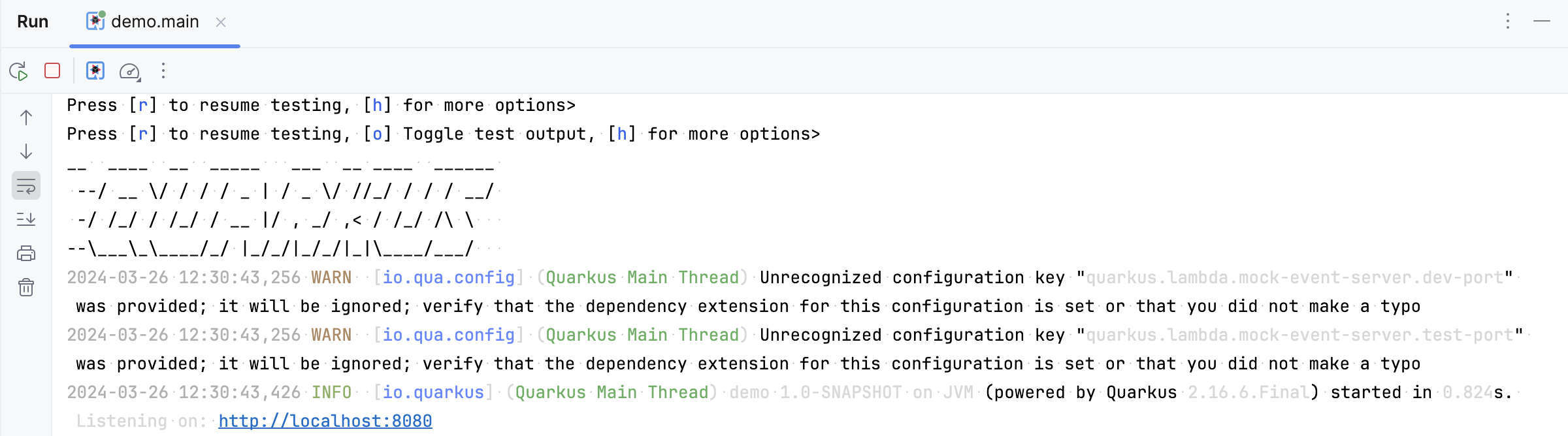Navigate up the stack trace
The image size is (1568, 436).
point(25,118)
